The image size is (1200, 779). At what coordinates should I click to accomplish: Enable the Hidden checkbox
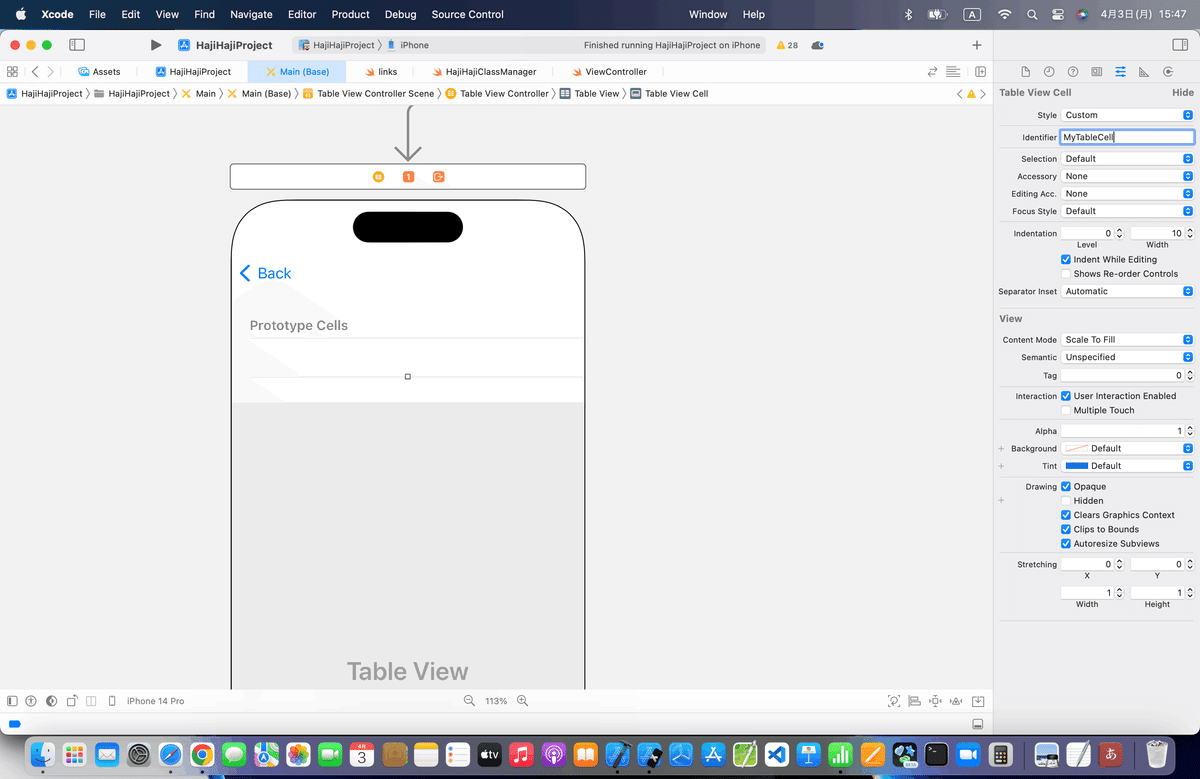click(x=1066, y=501)
